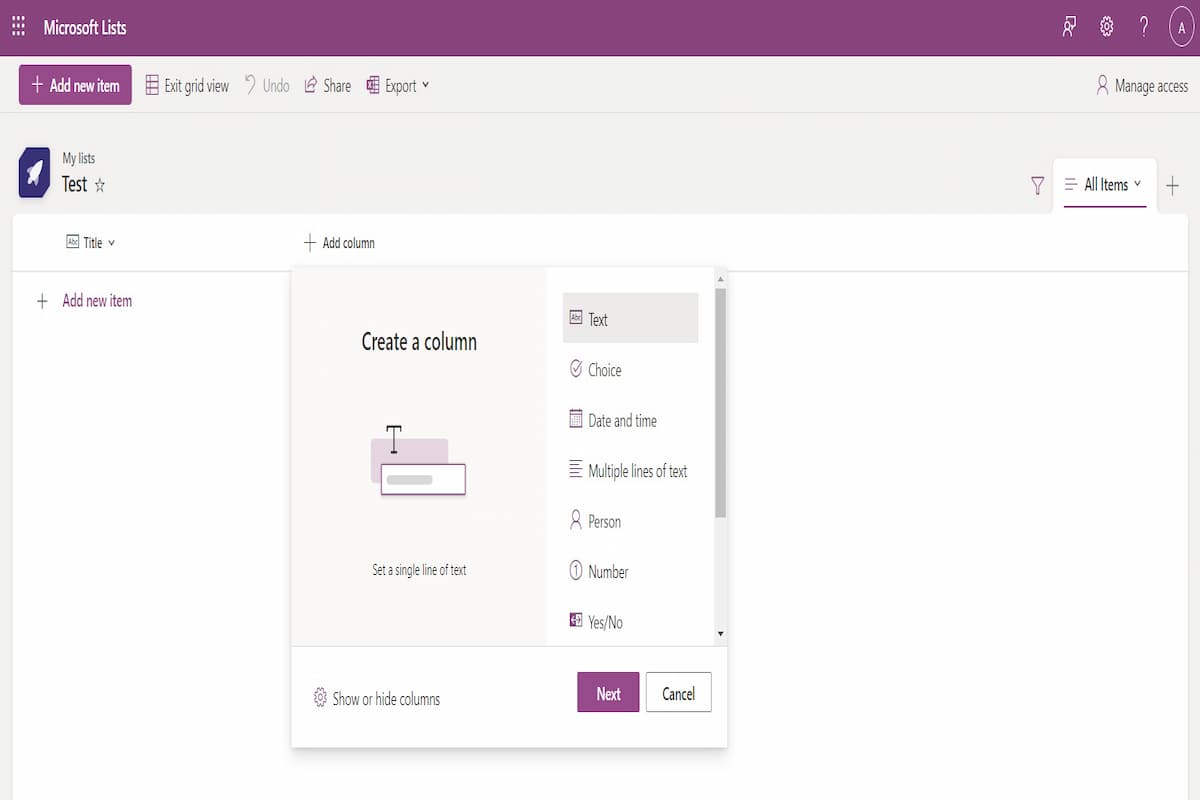Click the settings gear in the header
The image size is (1200, 800).
(1106, 27)
